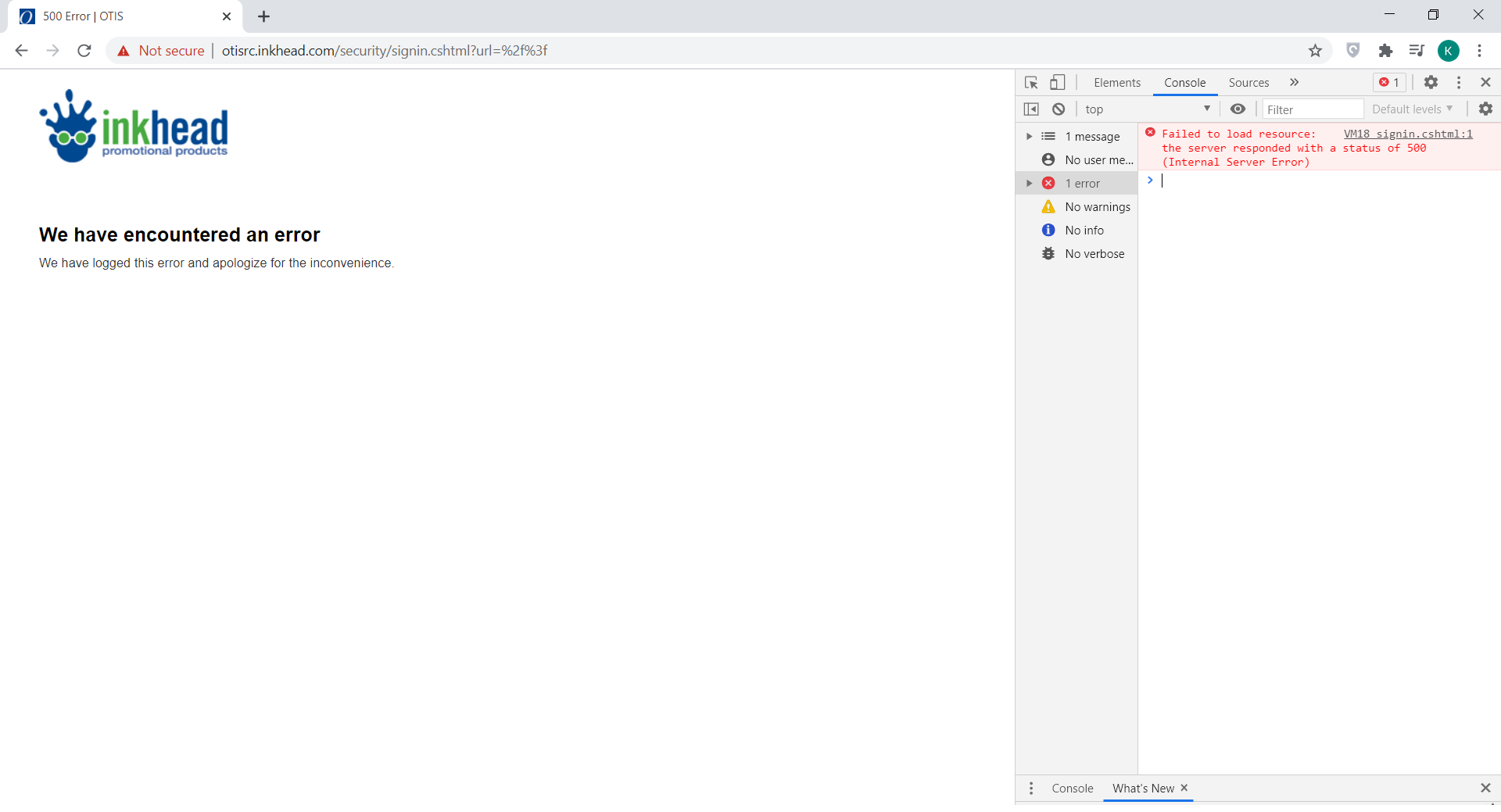Clear the console with the ban icon
Screen dimensions: 1501x812
coord(1059,109)
